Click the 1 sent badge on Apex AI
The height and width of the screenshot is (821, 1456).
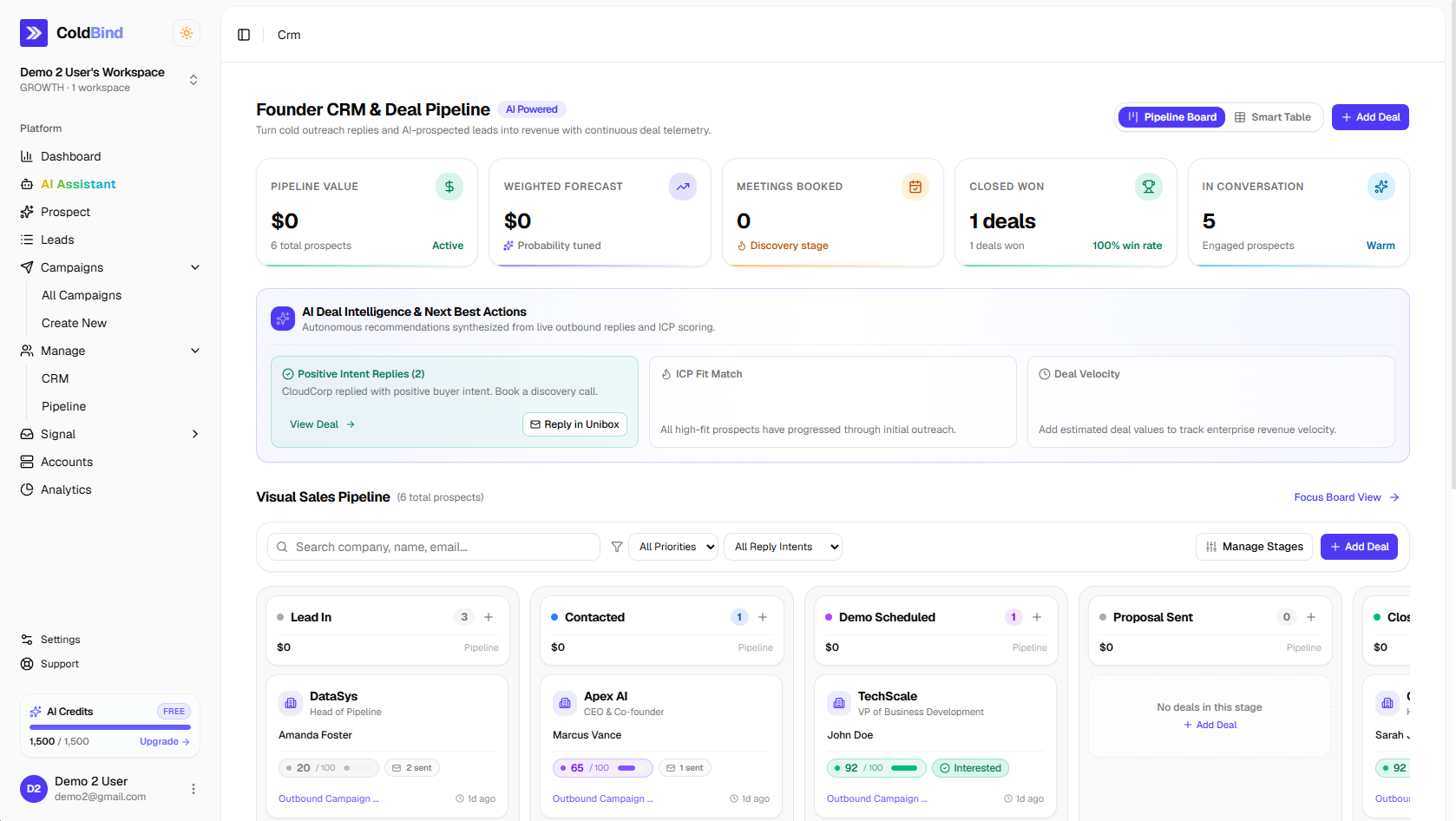click(x=685, y=768)
